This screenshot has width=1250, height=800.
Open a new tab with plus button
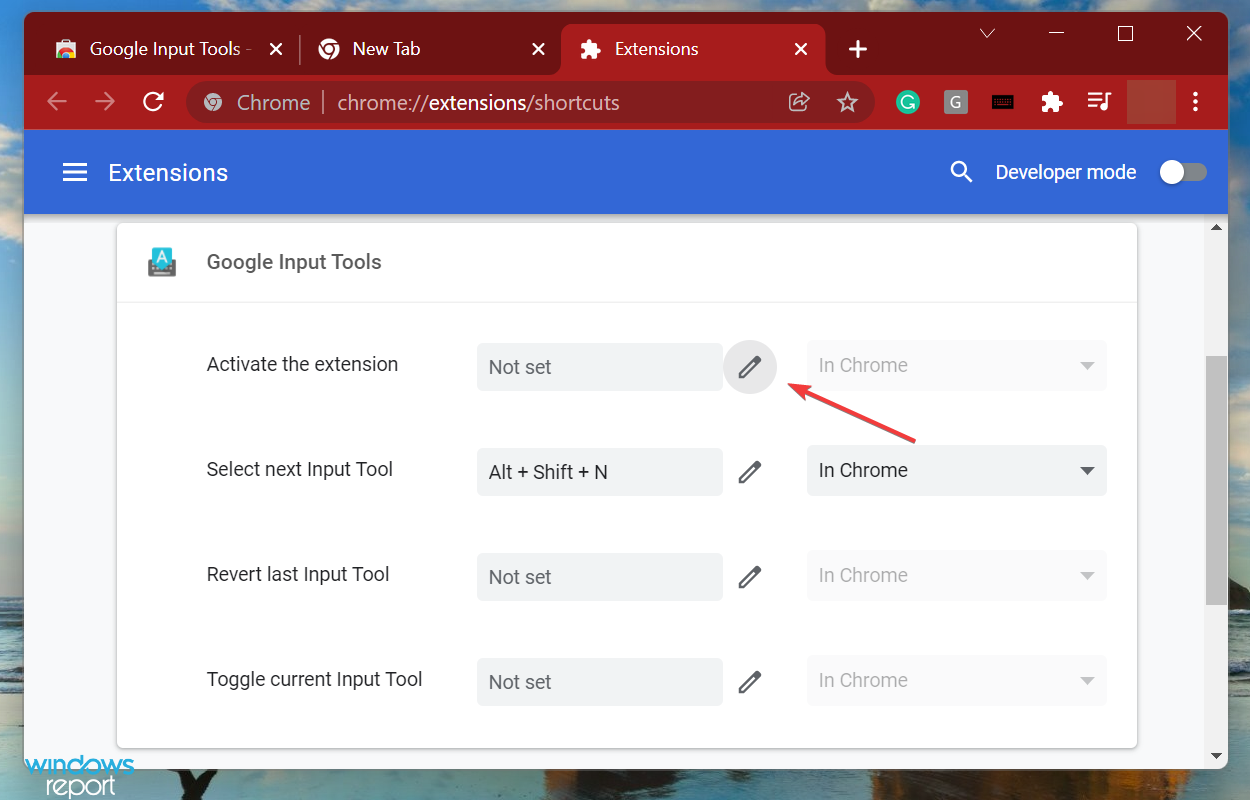857,49
